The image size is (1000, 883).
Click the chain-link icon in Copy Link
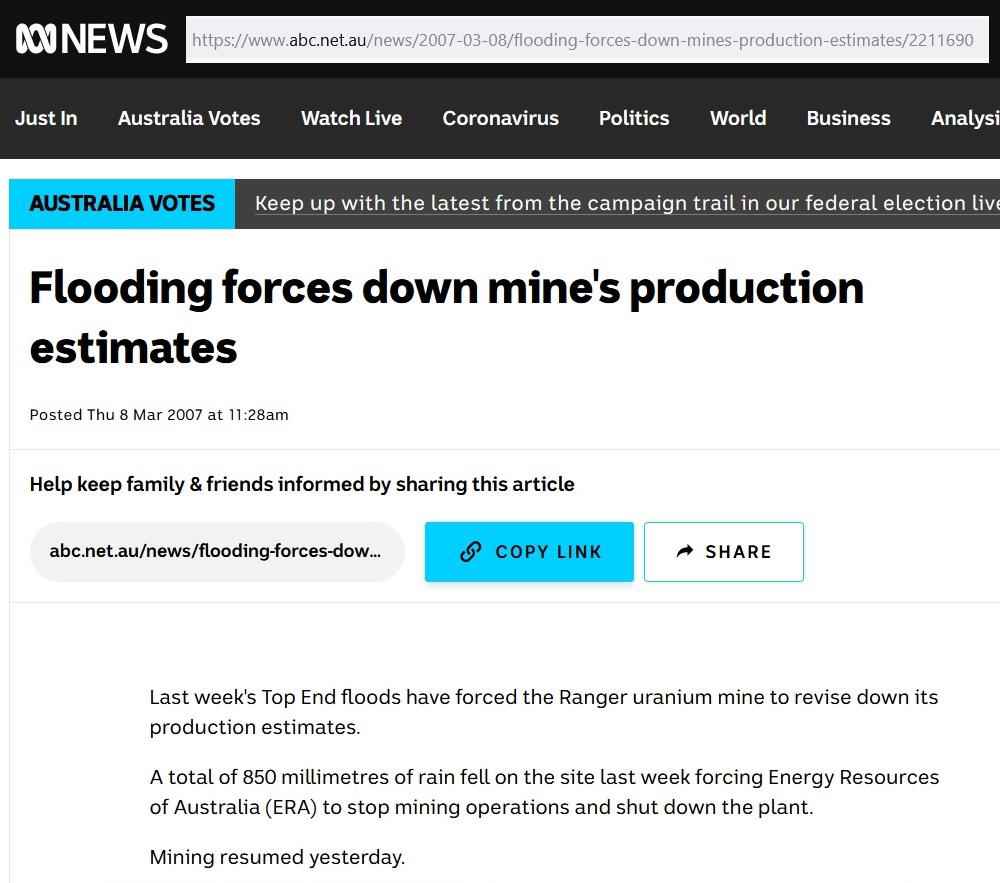click(471, 551)
